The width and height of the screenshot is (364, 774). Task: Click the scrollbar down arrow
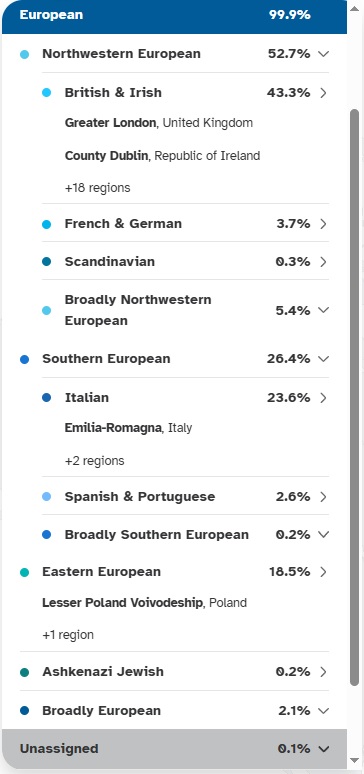click(x=355, y=760)
